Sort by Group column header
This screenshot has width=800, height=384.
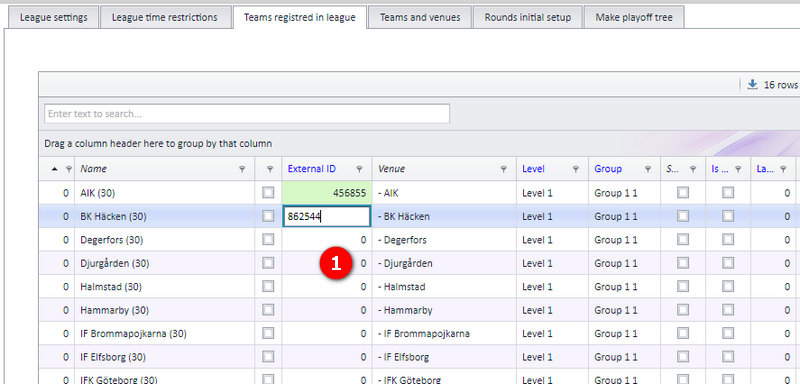(608, 169)
